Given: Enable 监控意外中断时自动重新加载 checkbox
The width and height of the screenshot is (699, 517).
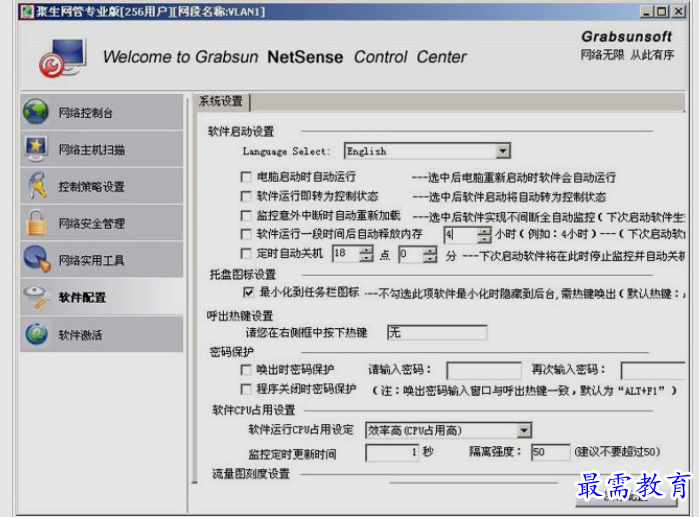Looking at the screenshot, I should coord(246,216).
